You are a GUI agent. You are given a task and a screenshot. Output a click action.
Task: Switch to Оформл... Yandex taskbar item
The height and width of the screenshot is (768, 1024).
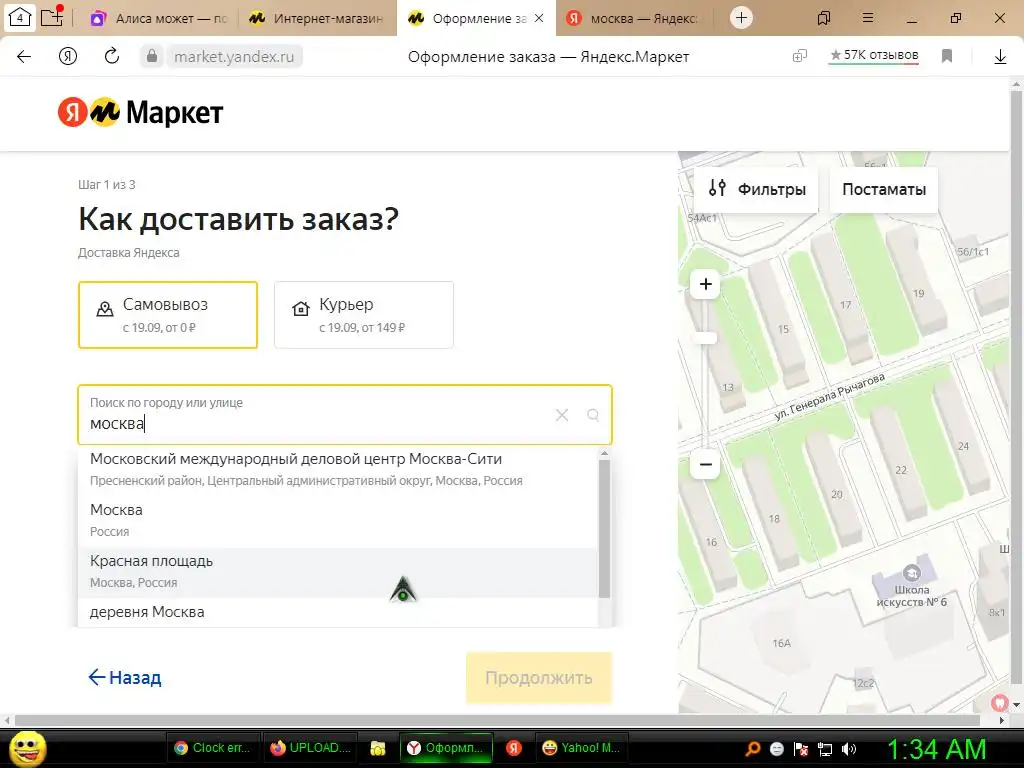coord(445,748)
